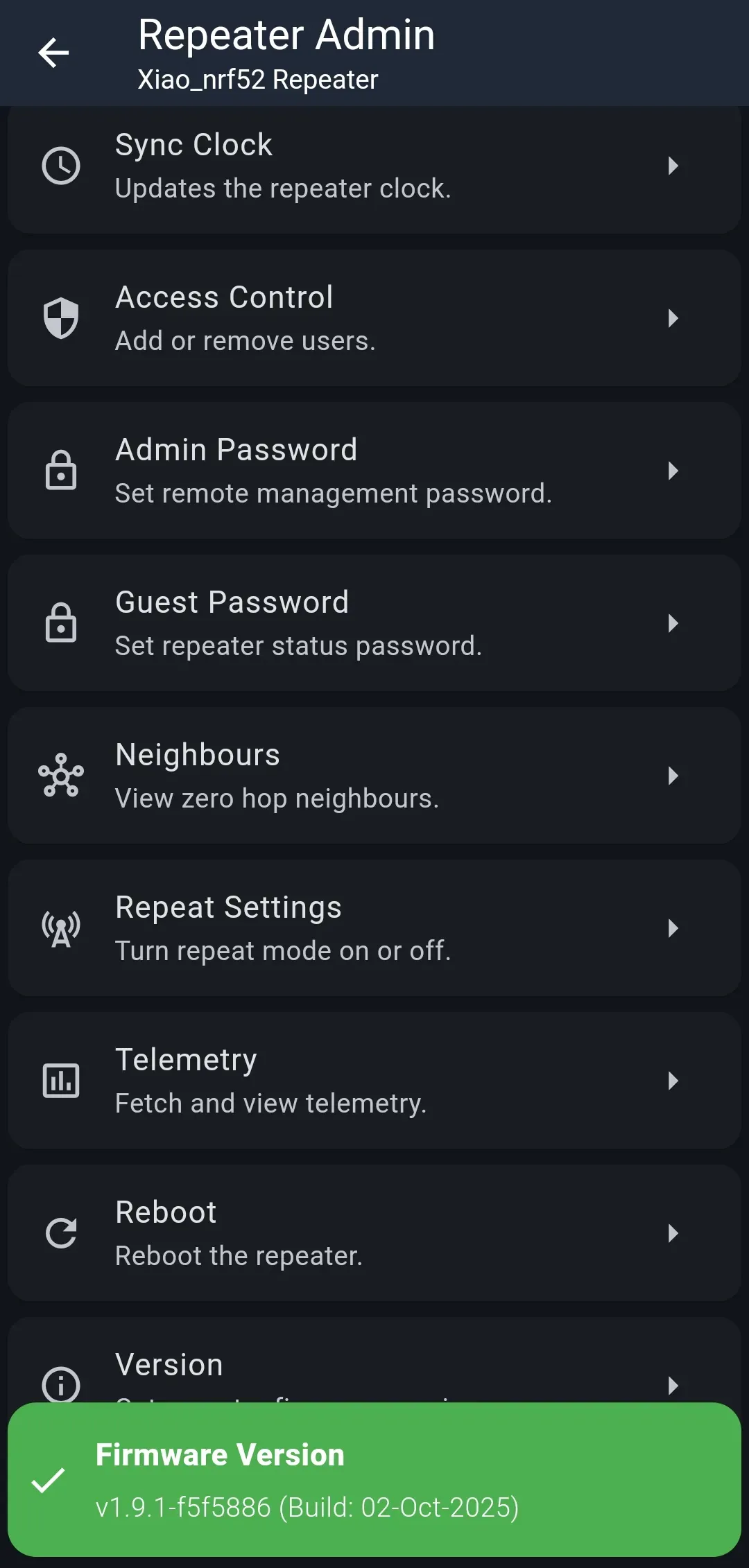749x1568 pixels.
Task: Expand Access Control with its arrow
Action: pyautogui.click(x=672, y=318)
